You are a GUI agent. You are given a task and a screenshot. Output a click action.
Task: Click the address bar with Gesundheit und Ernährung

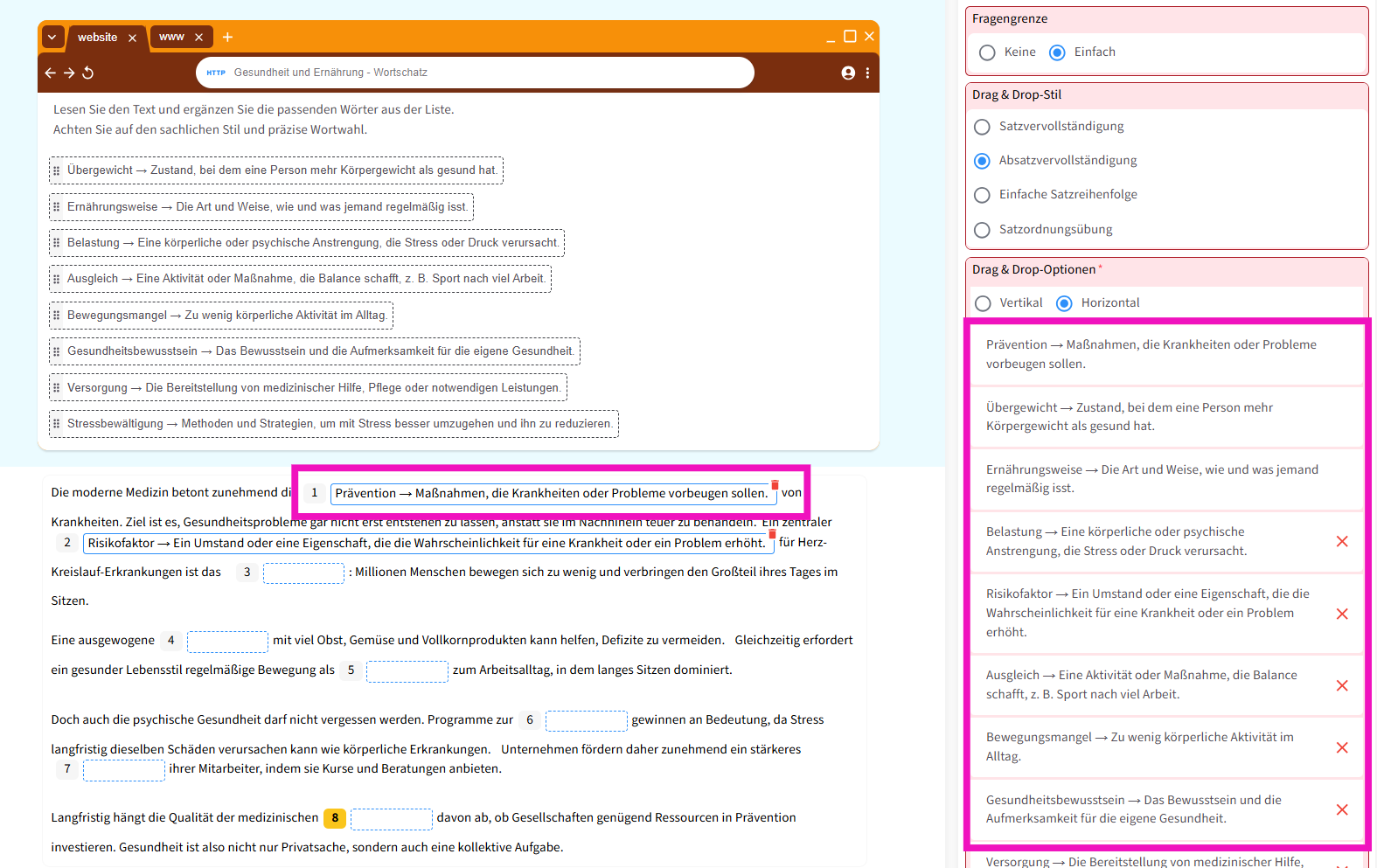475,73
